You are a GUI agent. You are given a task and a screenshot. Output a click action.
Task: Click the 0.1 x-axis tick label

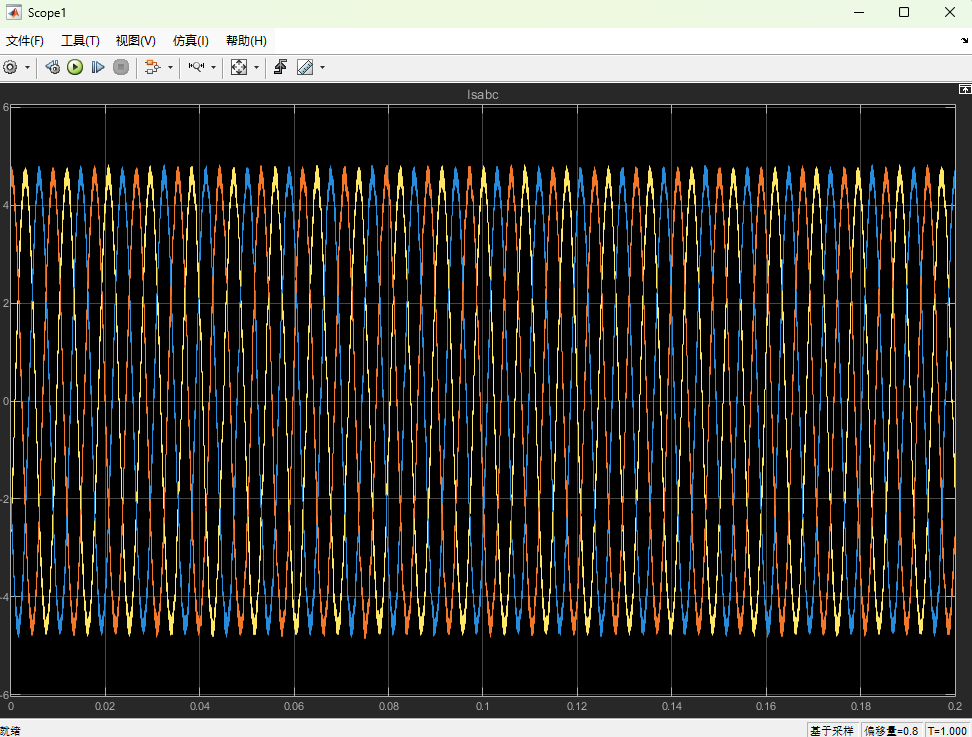[x=482, y=706]
